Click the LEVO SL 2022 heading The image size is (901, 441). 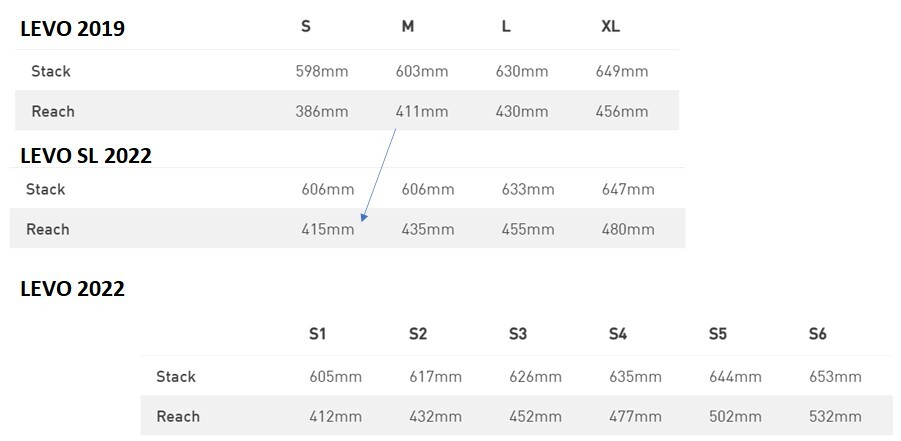click(86, 154)
